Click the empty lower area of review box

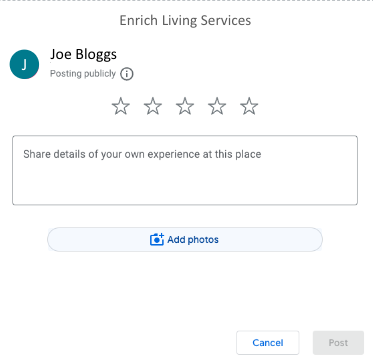point(185,187)
